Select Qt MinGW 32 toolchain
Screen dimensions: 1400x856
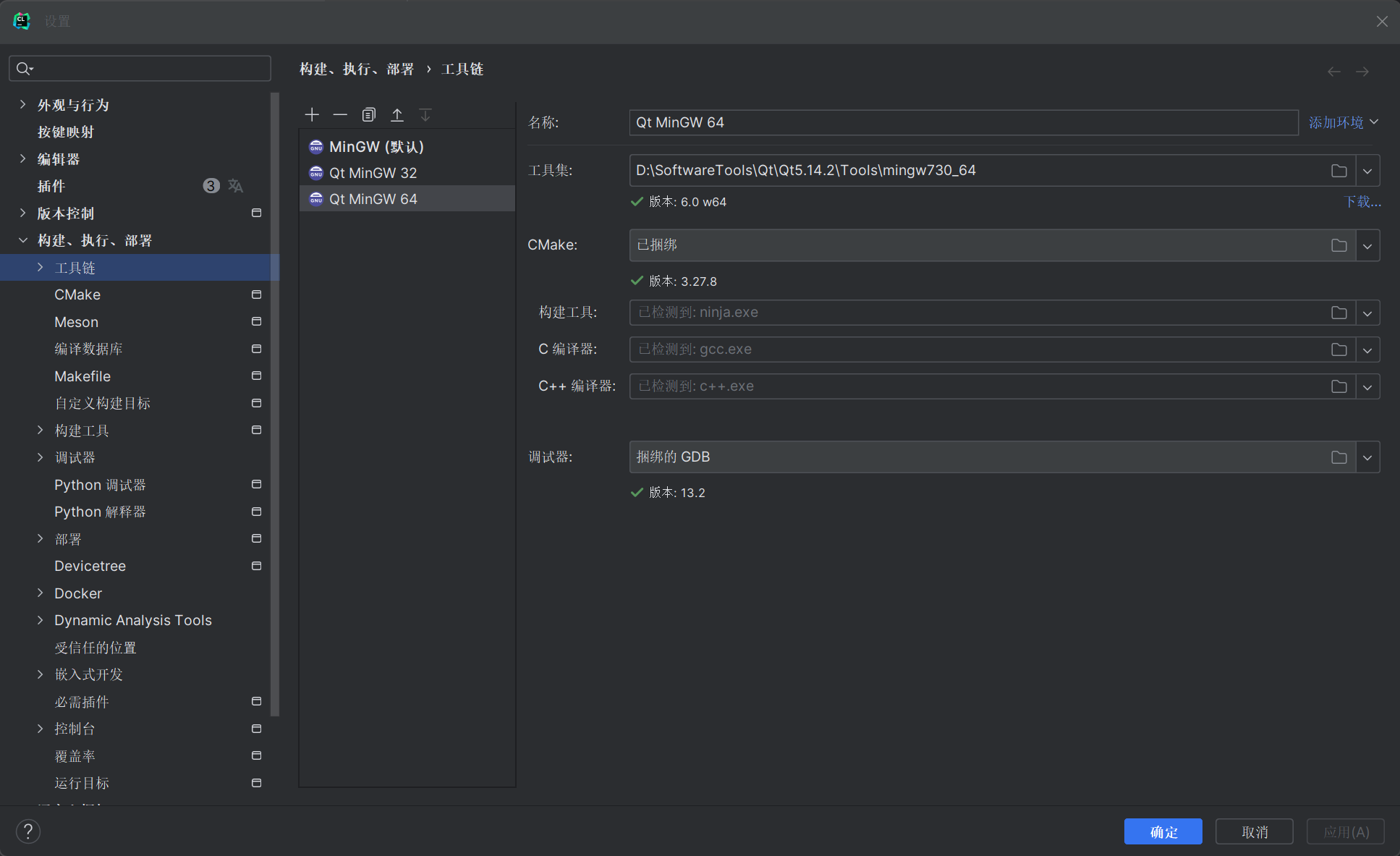click(407, 173)
